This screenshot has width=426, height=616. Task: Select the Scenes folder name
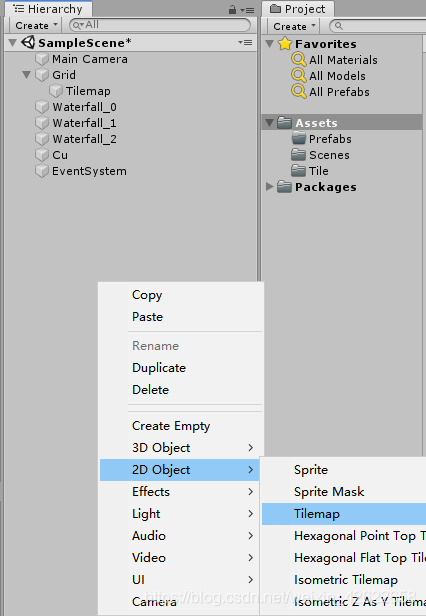click(x=329, y=155)
